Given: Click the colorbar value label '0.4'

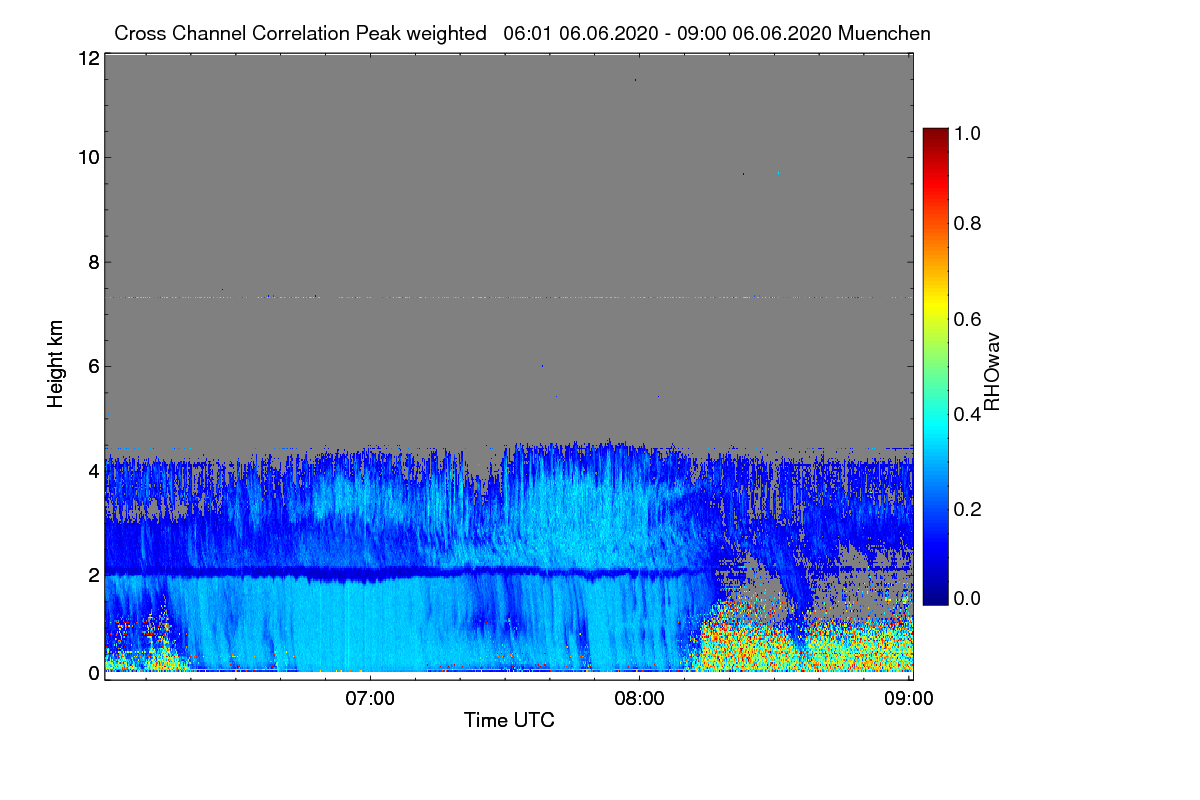Looking at the screenshot, I should 967,414.
